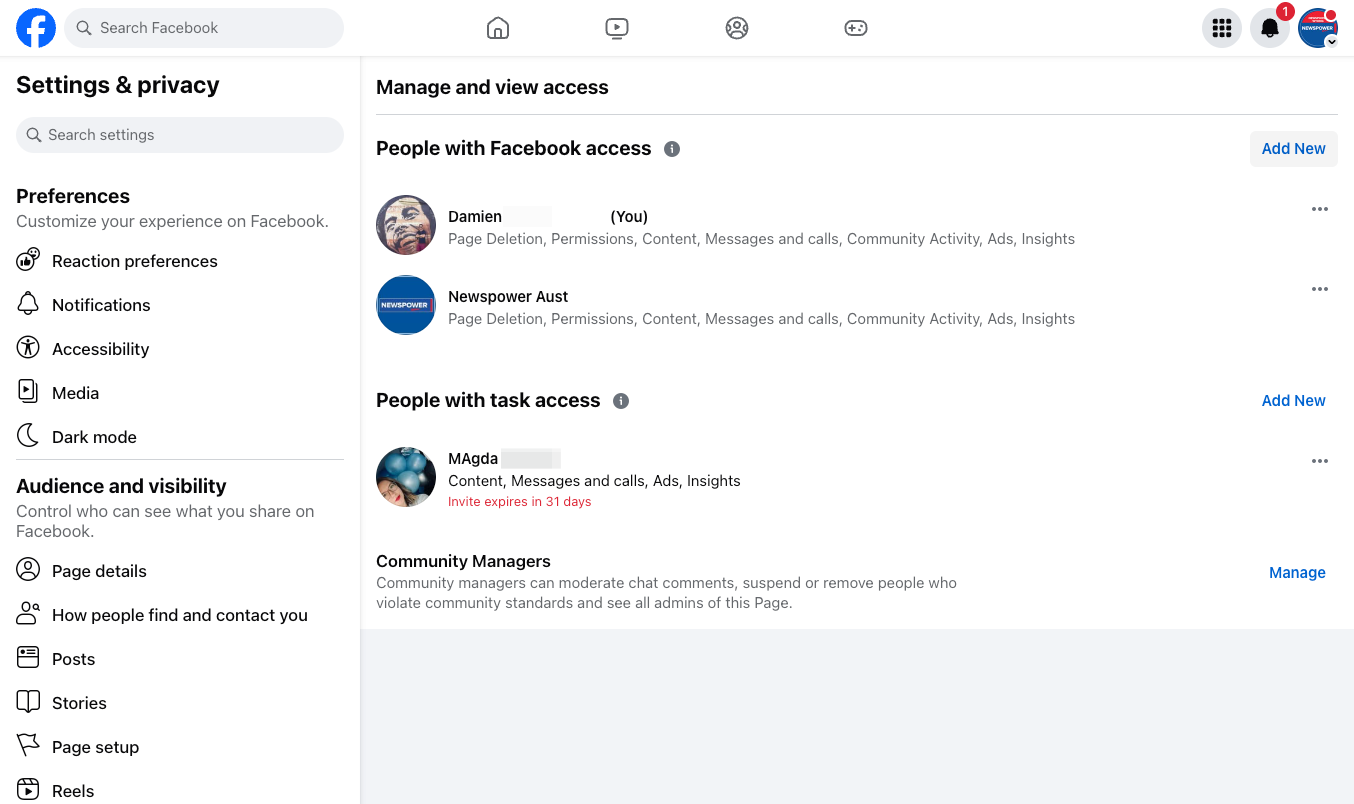
Task: Open Accessibility settings
Action: 180,349
